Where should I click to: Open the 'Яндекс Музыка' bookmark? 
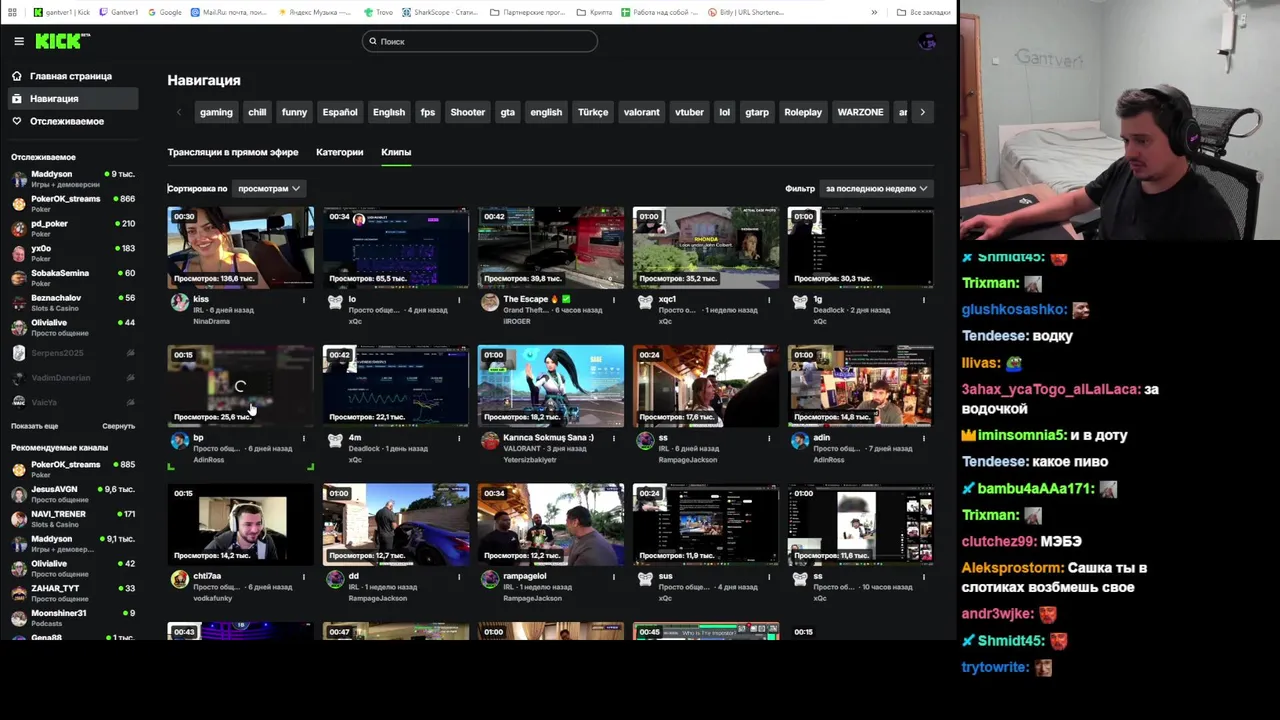click(x=315, y=12)
